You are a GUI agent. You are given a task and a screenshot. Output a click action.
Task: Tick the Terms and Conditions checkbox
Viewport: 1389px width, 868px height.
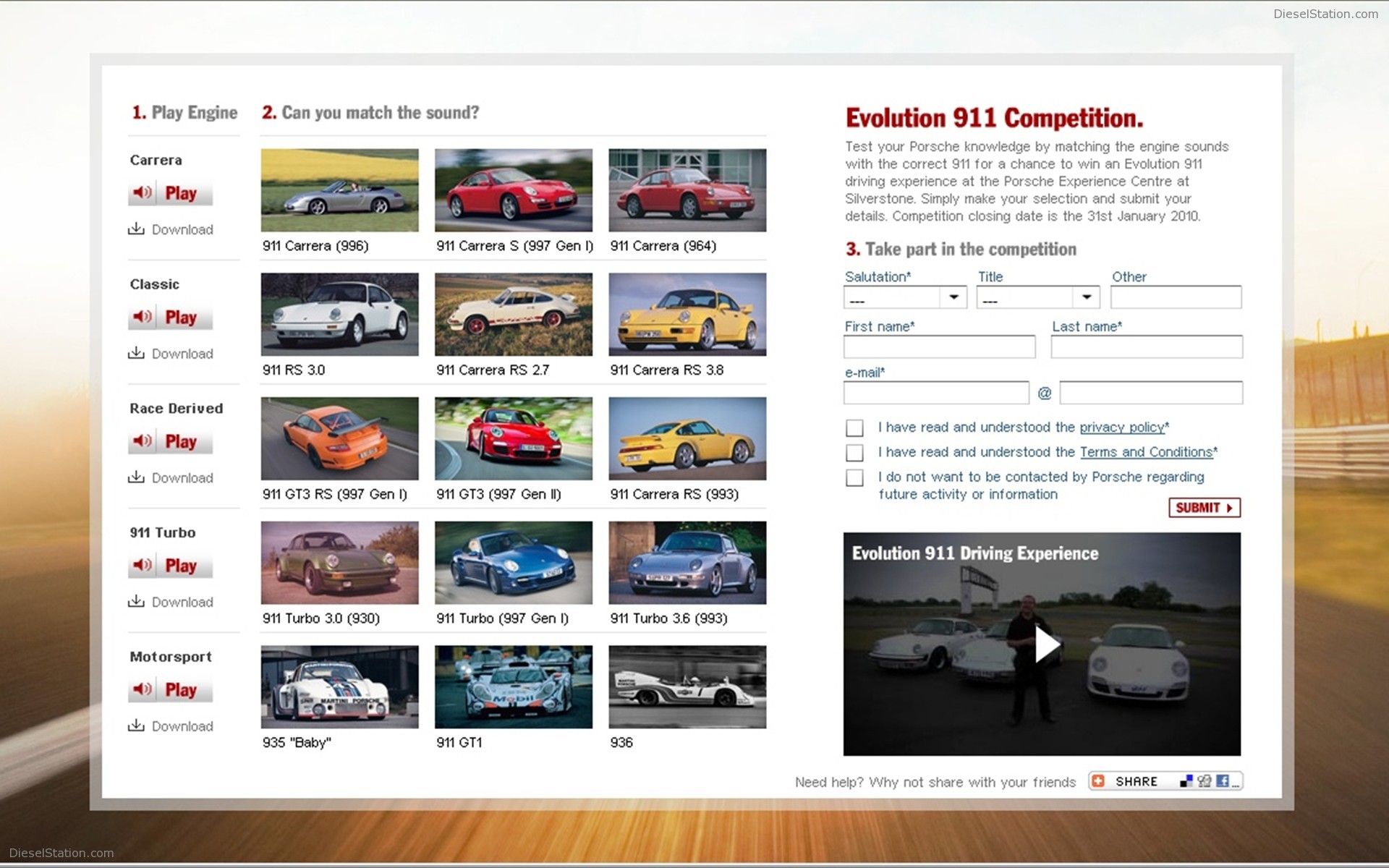coord(854,453)
